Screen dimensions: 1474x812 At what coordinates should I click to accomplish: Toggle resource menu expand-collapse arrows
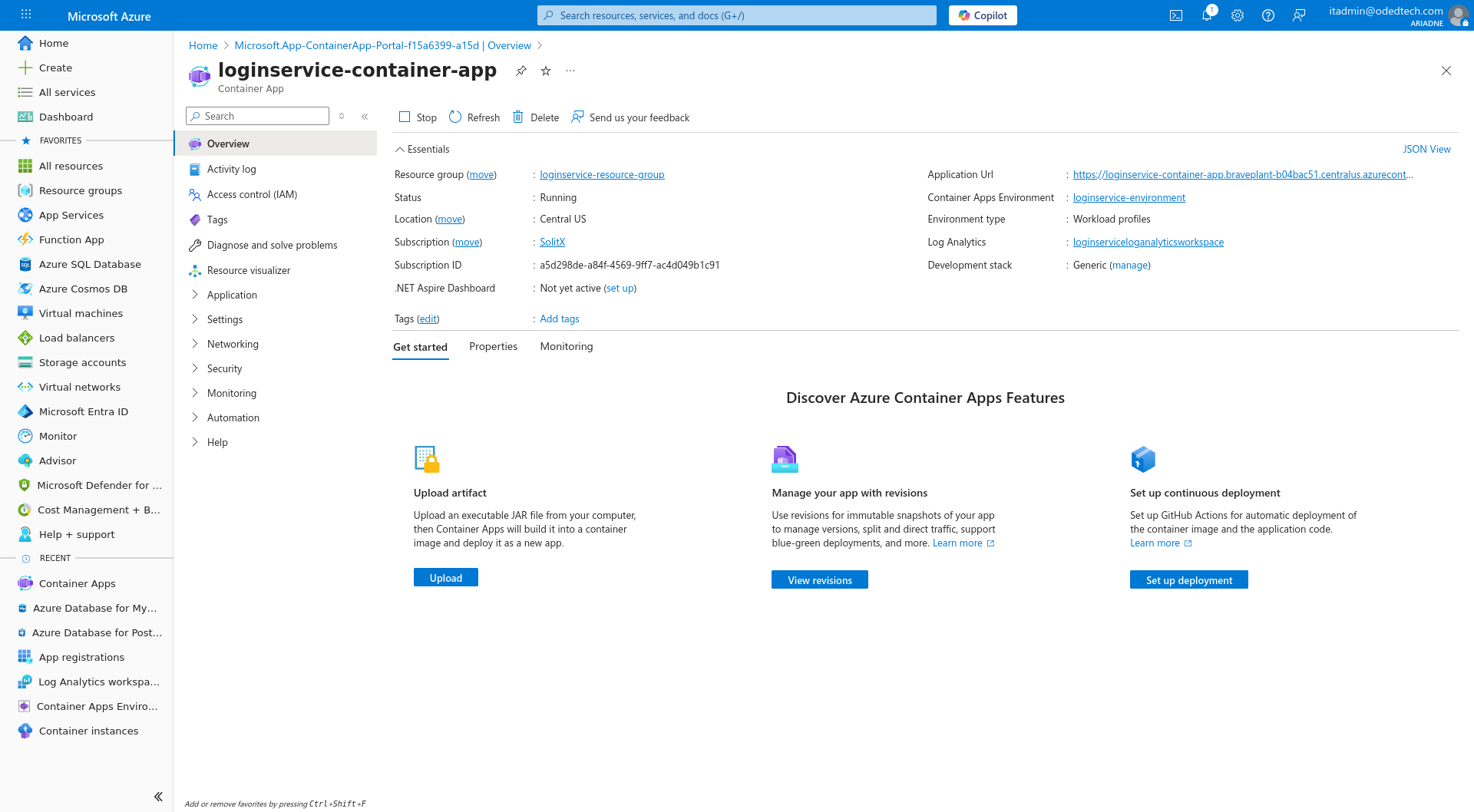point(342,117)
